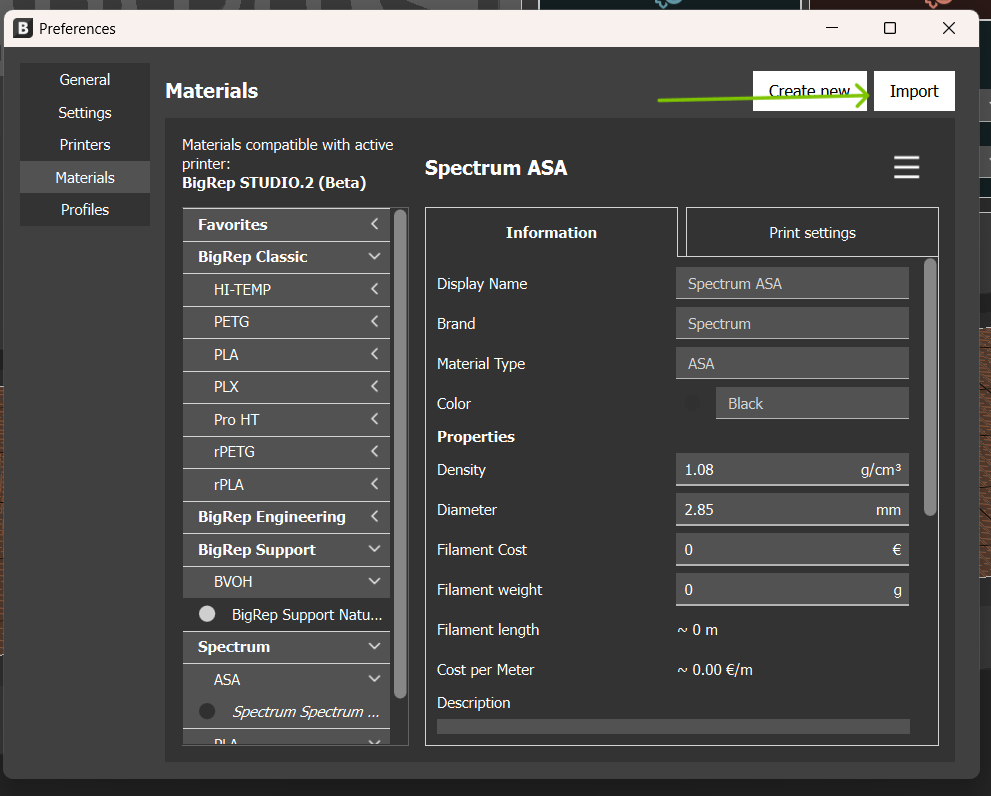Image resolution: width=991 pixels, height=796 pixels.
Task: Edit the Diameter value field
Action: point(792,510)
